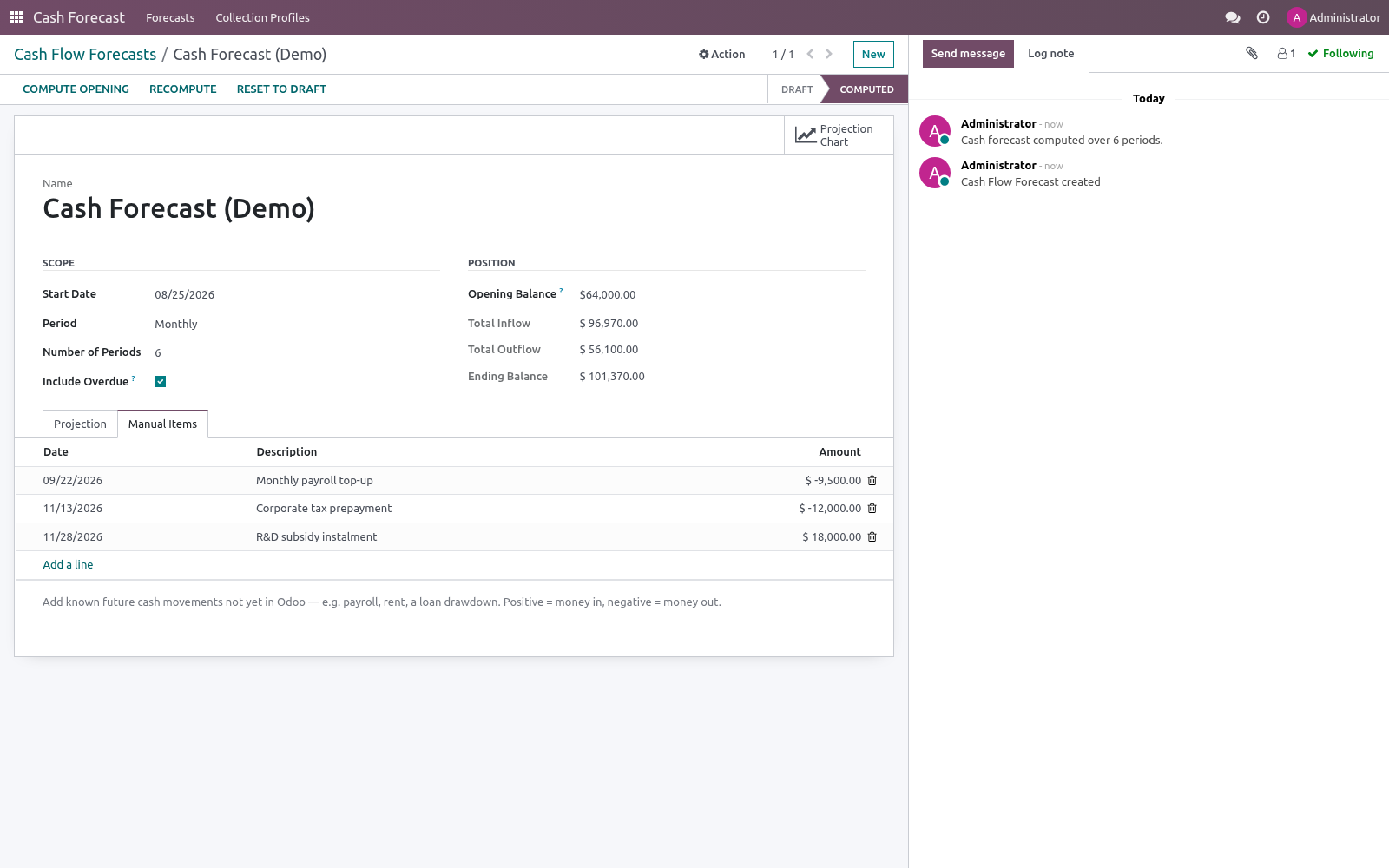Click the $ -12,000.00 amount cell
Viewport: 1389px width, 868px height.
[x=830, y=509]
